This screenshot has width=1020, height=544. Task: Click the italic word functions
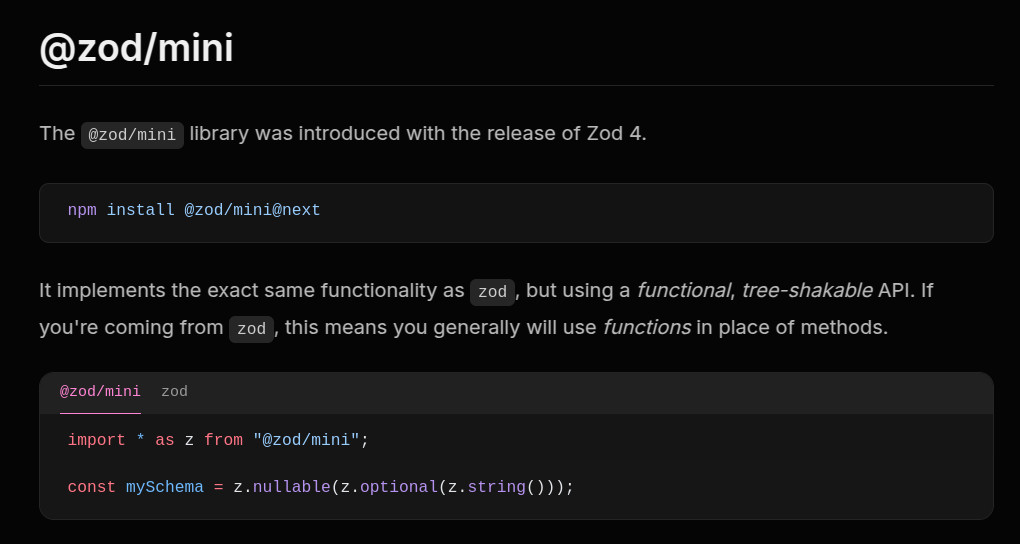coord(647,328)
